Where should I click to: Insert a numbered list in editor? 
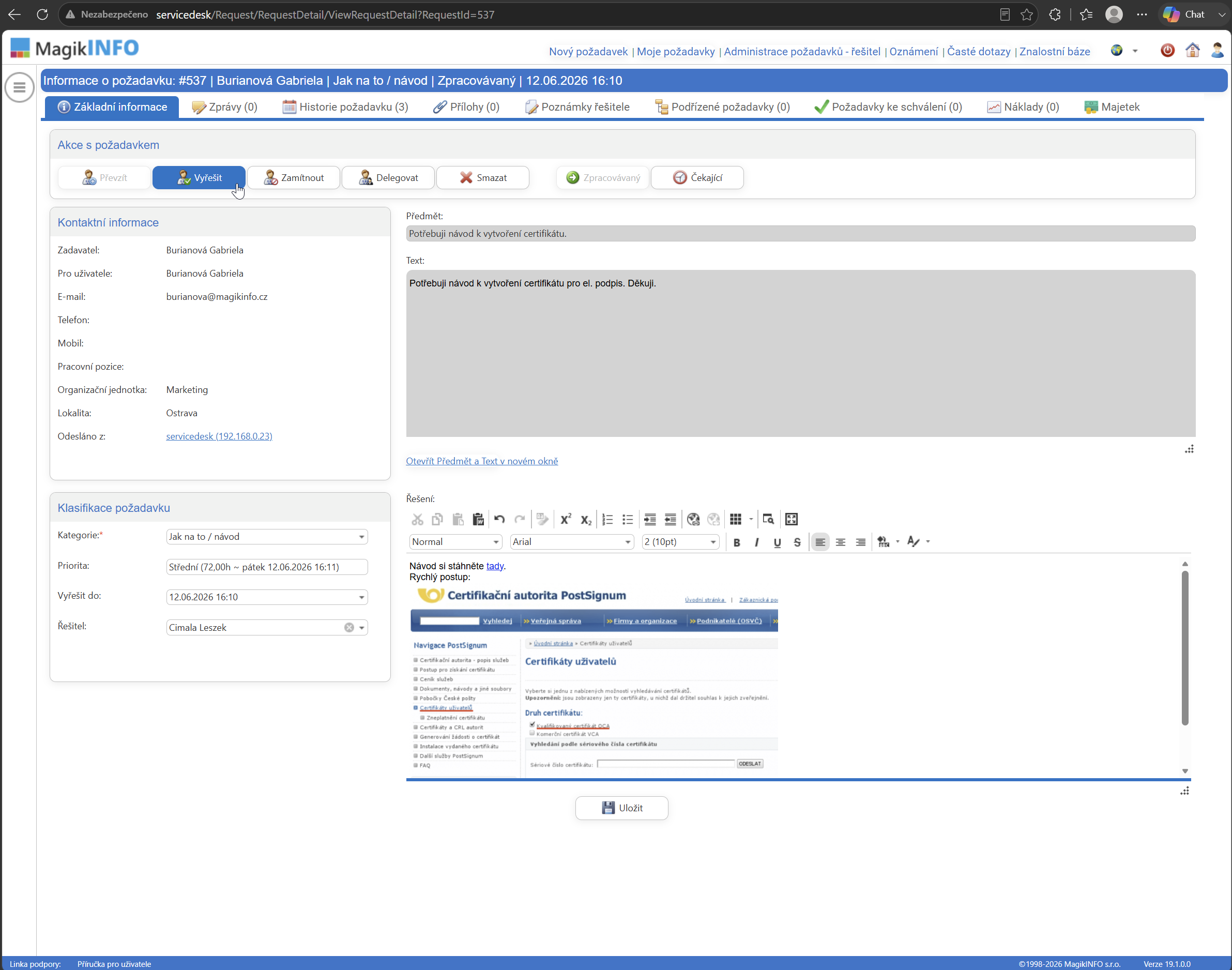point(607,519)
